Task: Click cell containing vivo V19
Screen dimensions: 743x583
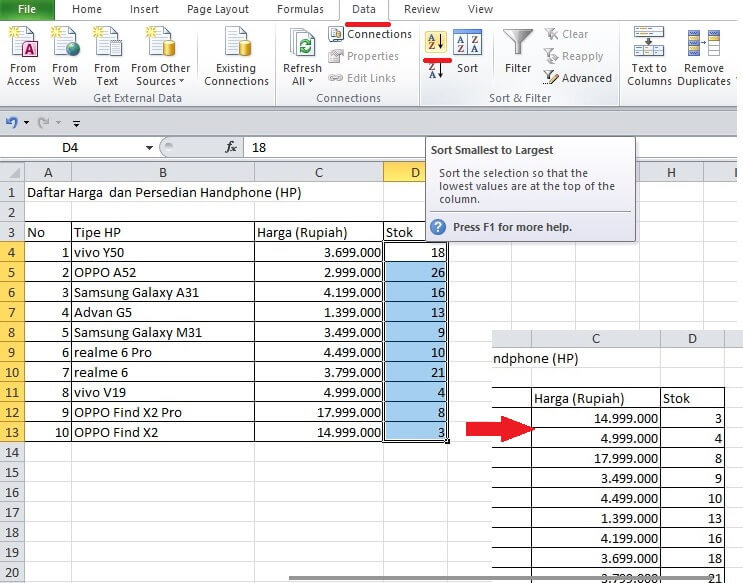Action: pyautogui.click(x=163, y=392)
